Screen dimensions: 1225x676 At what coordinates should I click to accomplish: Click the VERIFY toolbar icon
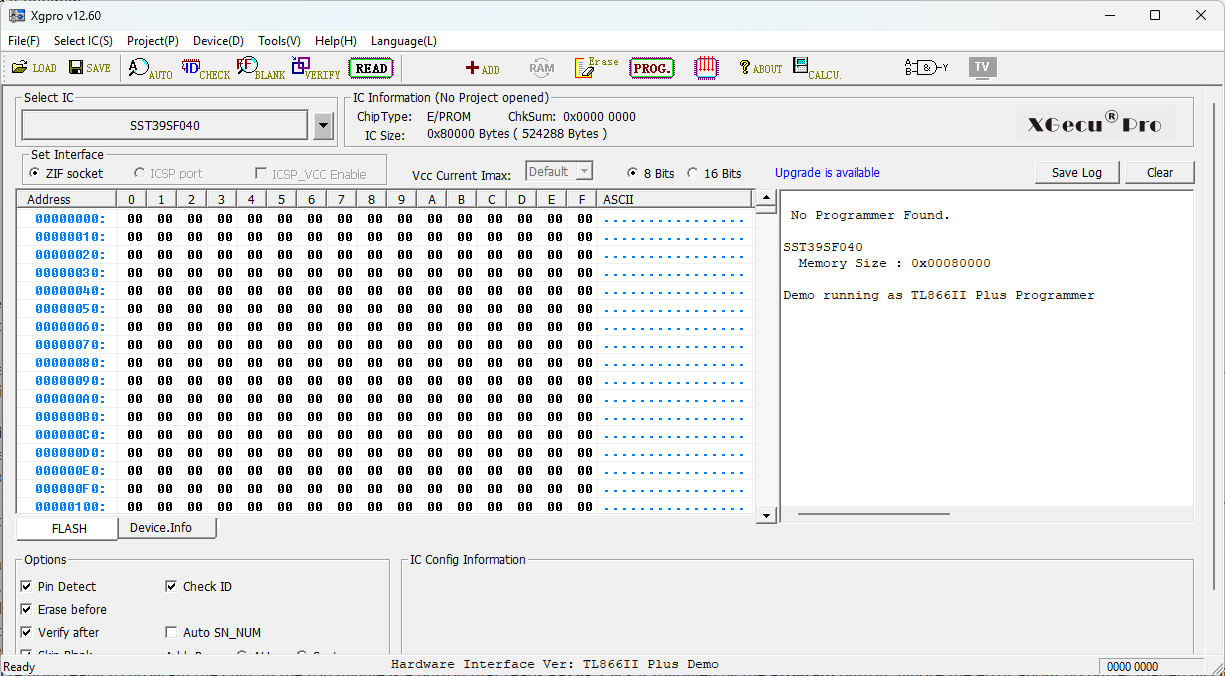click(x=315, y=69)
